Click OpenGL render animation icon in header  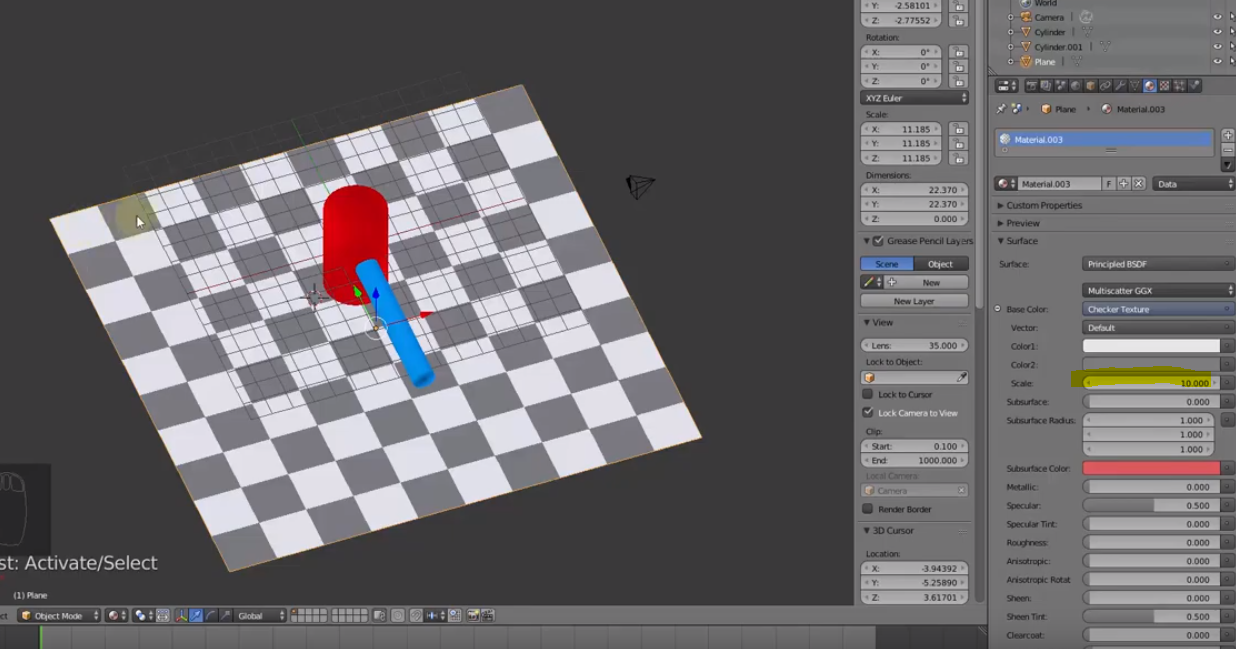pos(488,616)
